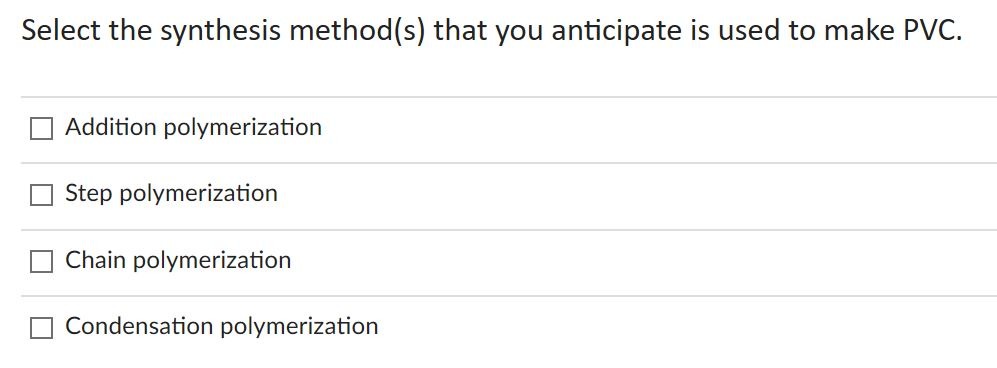Click the "Condensation polymerization" label text
The image size is (997, 368).
coord(221,327)
